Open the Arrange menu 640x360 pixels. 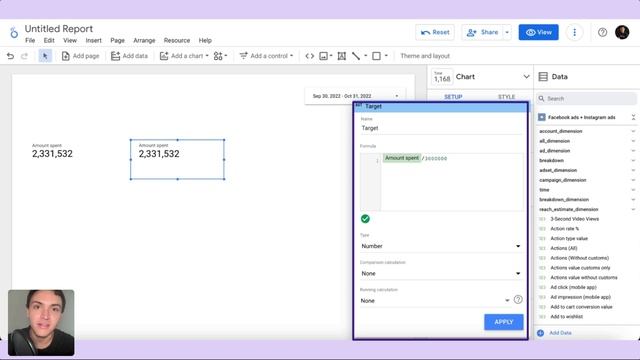[x=144, y=40]
